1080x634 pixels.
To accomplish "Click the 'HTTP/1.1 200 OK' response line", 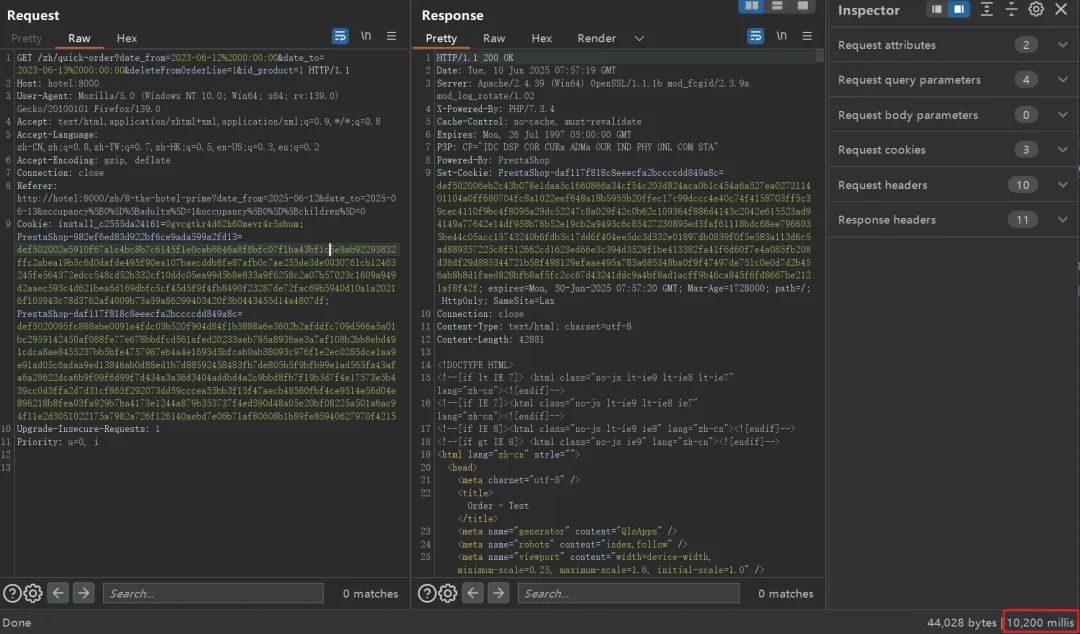I will click(475, 57).
